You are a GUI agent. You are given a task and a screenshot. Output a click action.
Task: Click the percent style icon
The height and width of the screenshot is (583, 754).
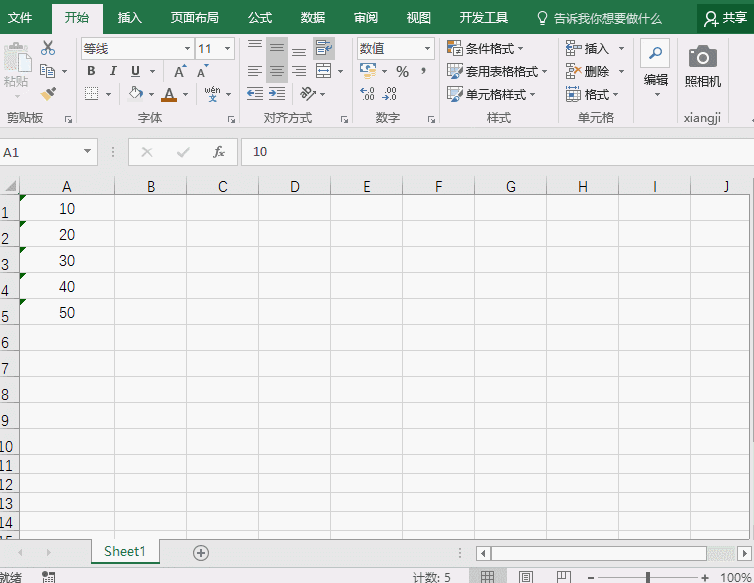point(402,71)
